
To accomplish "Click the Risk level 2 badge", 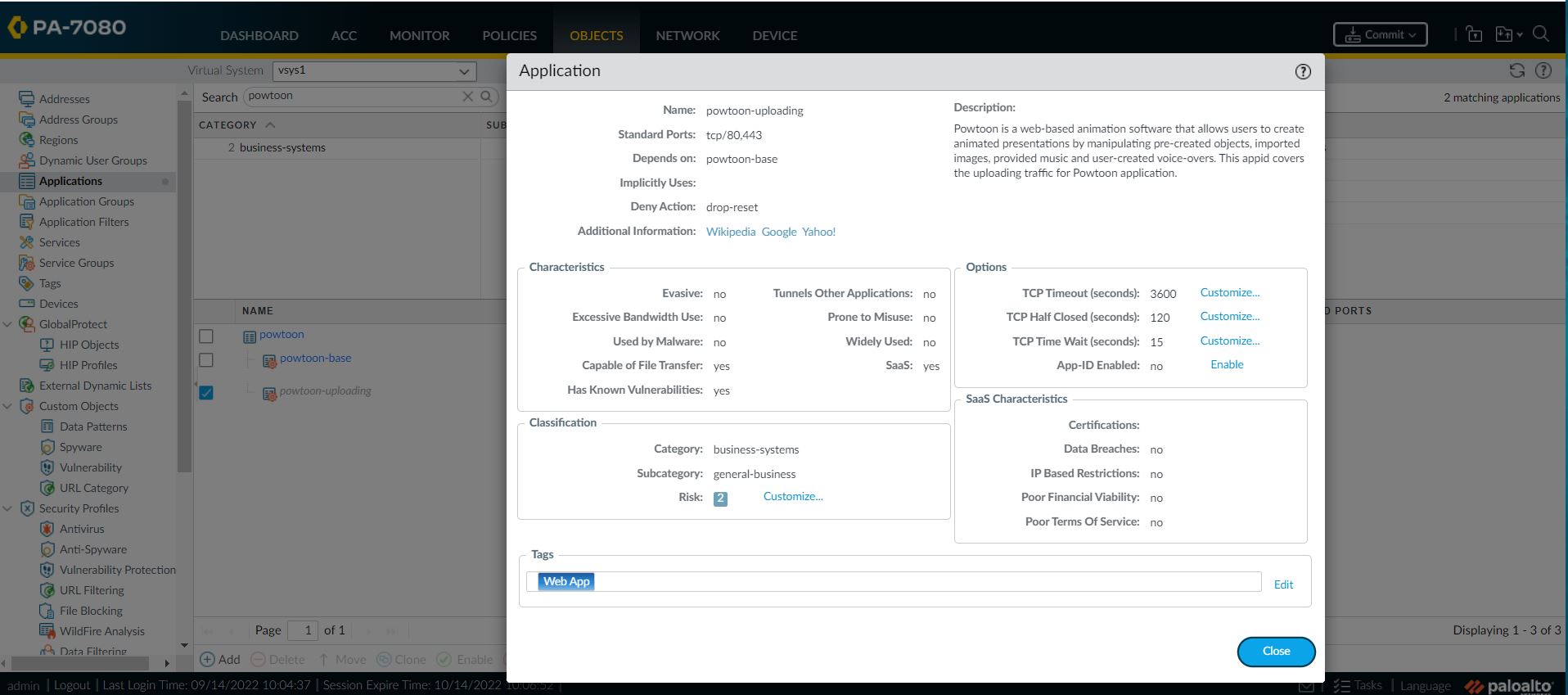I will point(720,499).
